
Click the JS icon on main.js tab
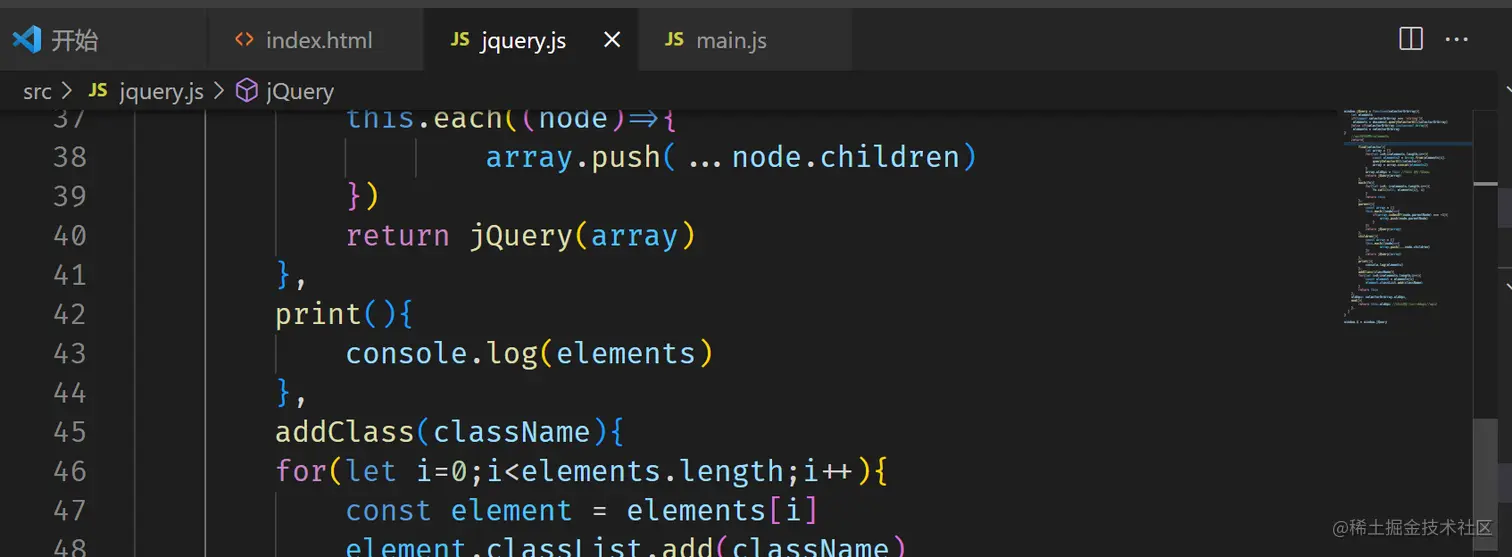pyautogui.click(x=674, y=40)
